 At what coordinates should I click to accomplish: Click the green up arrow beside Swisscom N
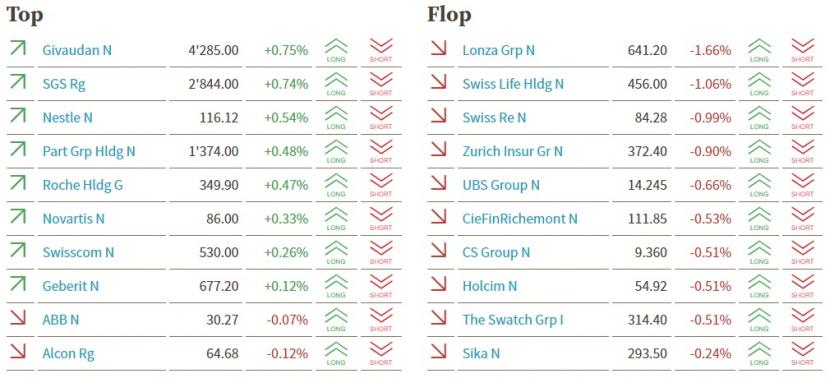coord(17,250)
